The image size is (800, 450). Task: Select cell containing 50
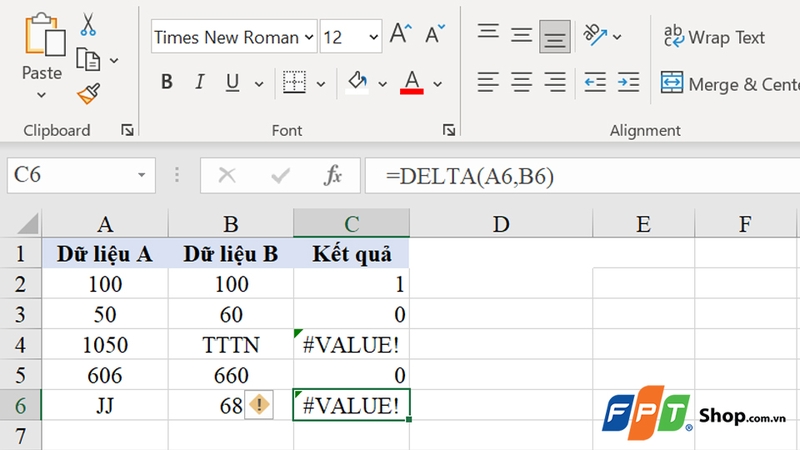(x=105, y=314)
